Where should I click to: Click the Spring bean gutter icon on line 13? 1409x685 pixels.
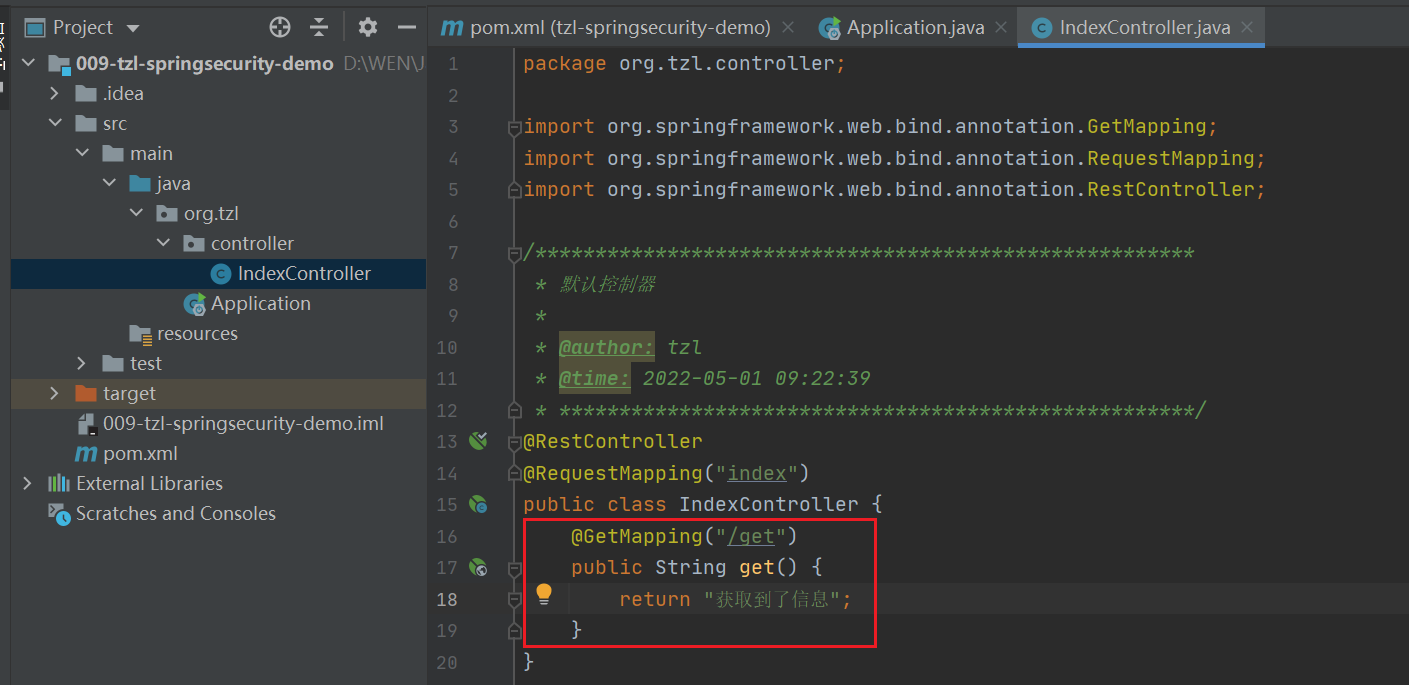click(x=478, y=441)
